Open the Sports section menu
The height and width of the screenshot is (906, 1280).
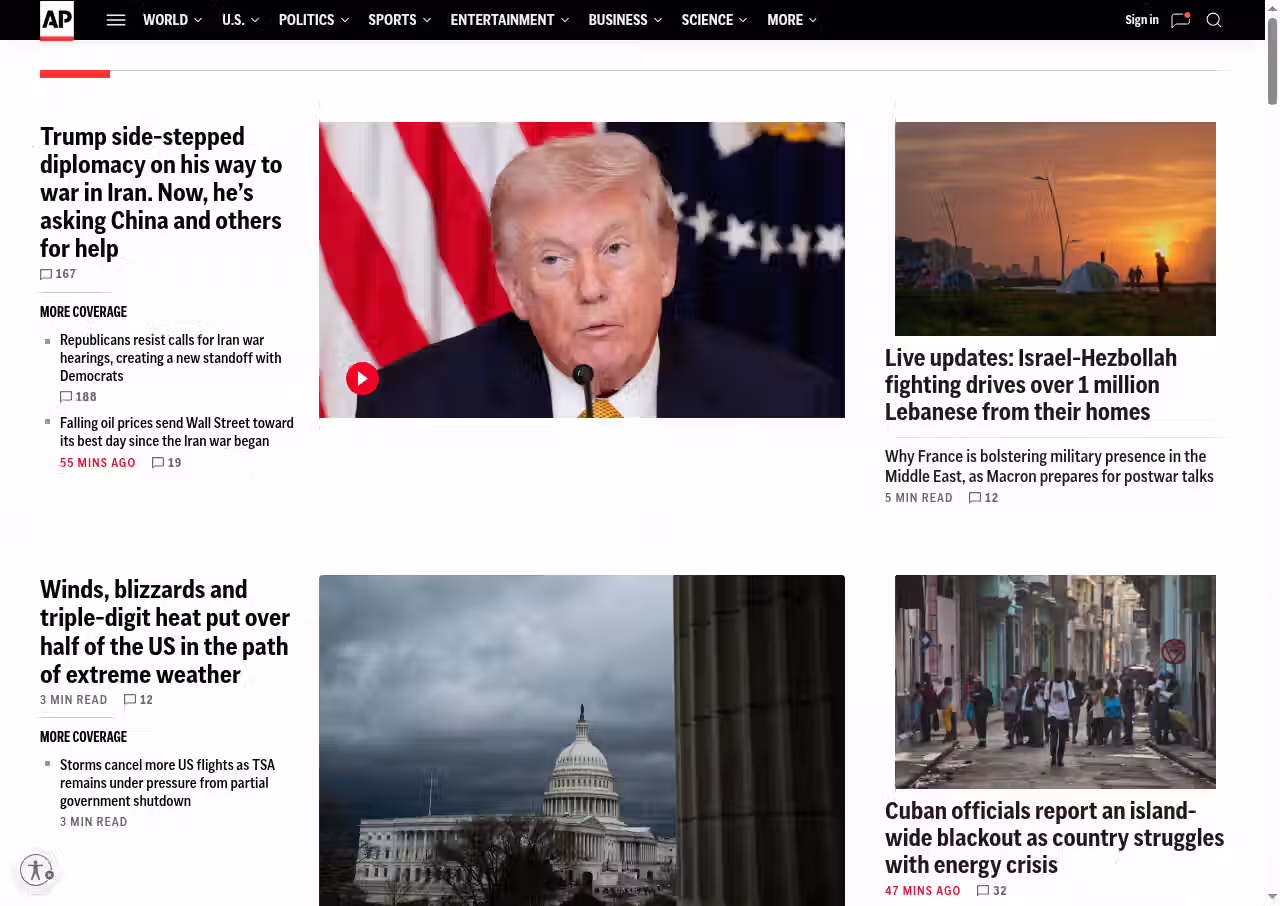(399, 20)
